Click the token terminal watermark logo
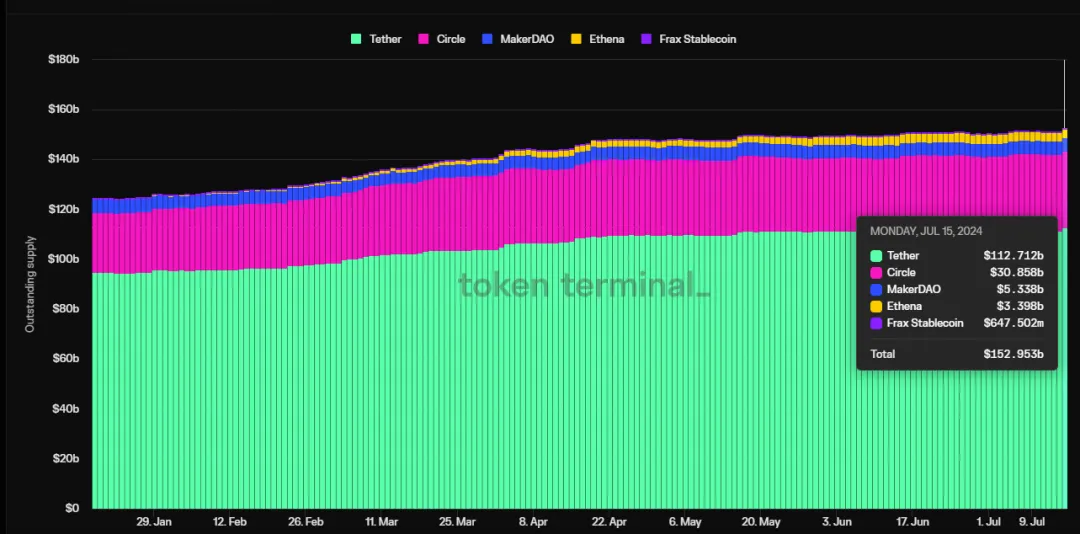 pos(584,285)
